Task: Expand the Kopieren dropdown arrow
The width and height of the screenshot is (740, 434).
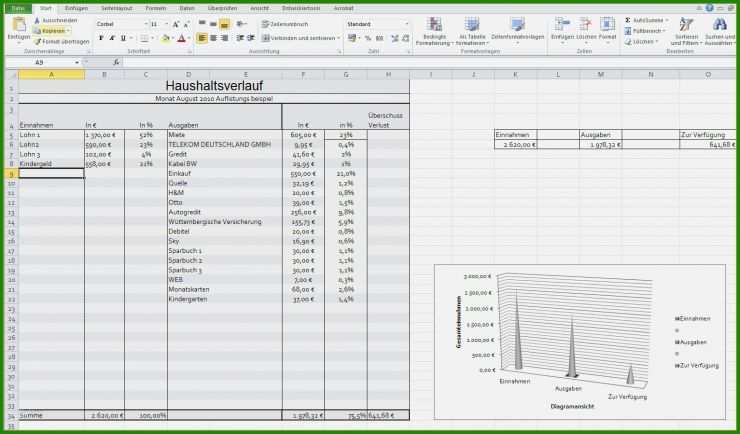Action: point(68,31)
